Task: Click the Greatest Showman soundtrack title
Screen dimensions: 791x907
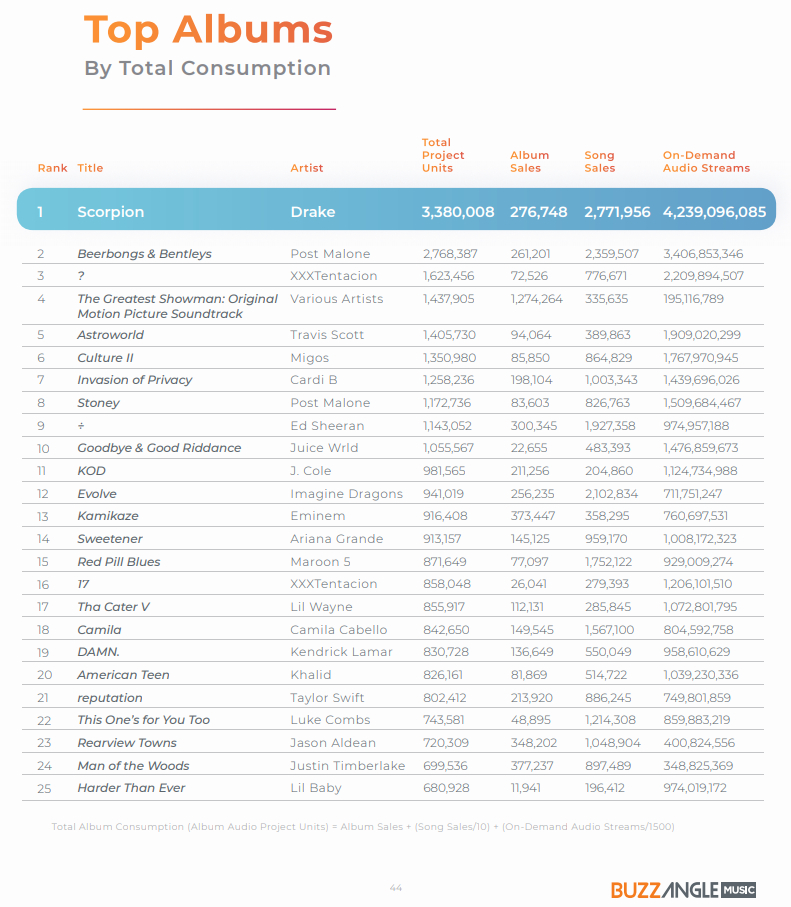Action: pos(177,306)
